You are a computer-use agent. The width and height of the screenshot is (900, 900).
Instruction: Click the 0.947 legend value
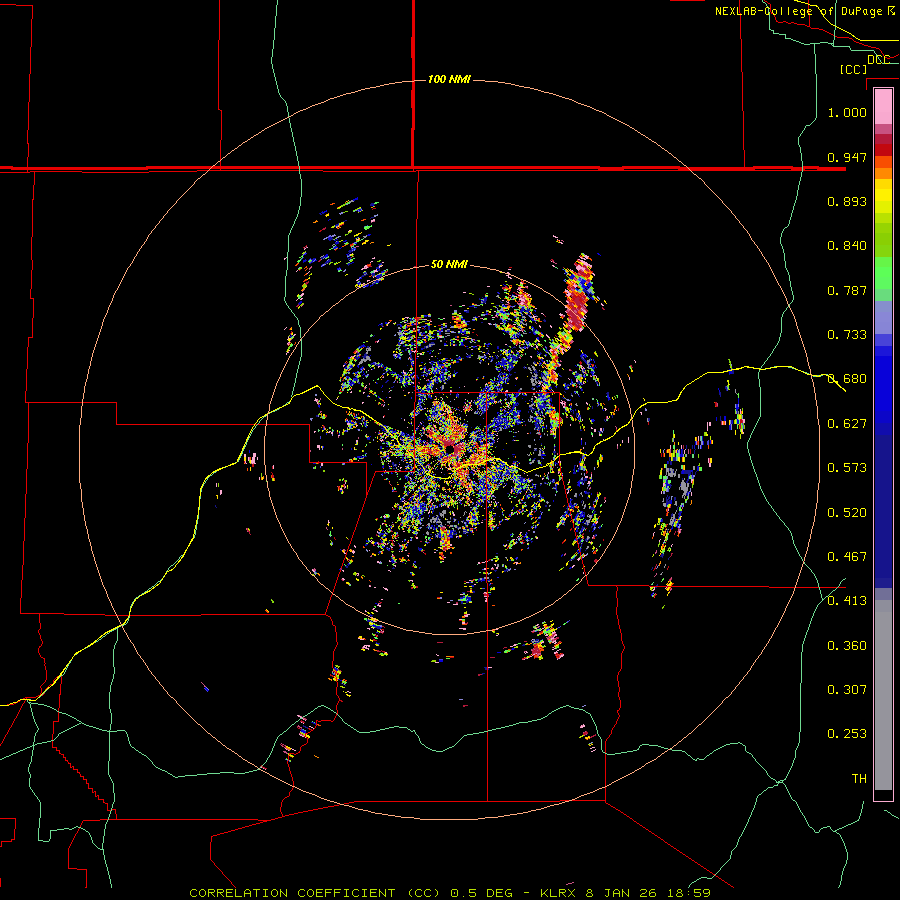847,157
